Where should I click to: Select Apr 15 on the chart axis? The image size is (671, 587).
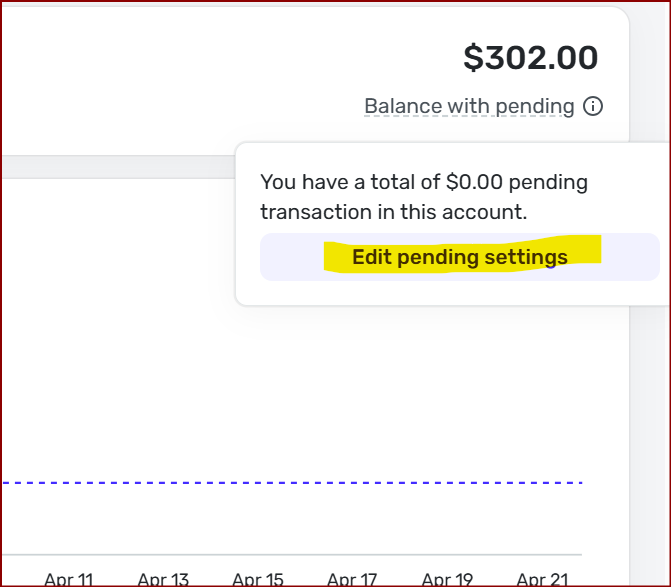tap(258, 579)
